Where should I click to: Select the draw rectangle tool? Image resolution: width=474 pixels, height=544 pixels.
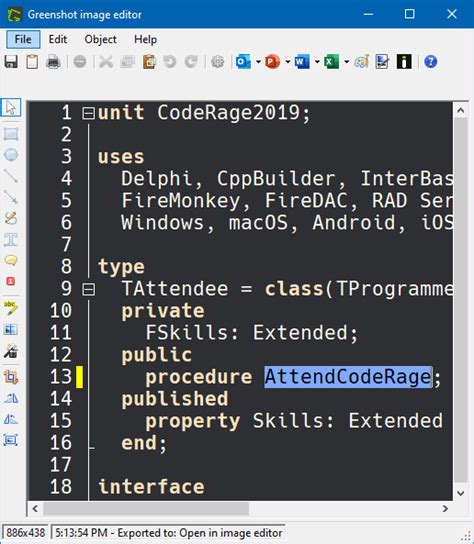click(11, 134)
